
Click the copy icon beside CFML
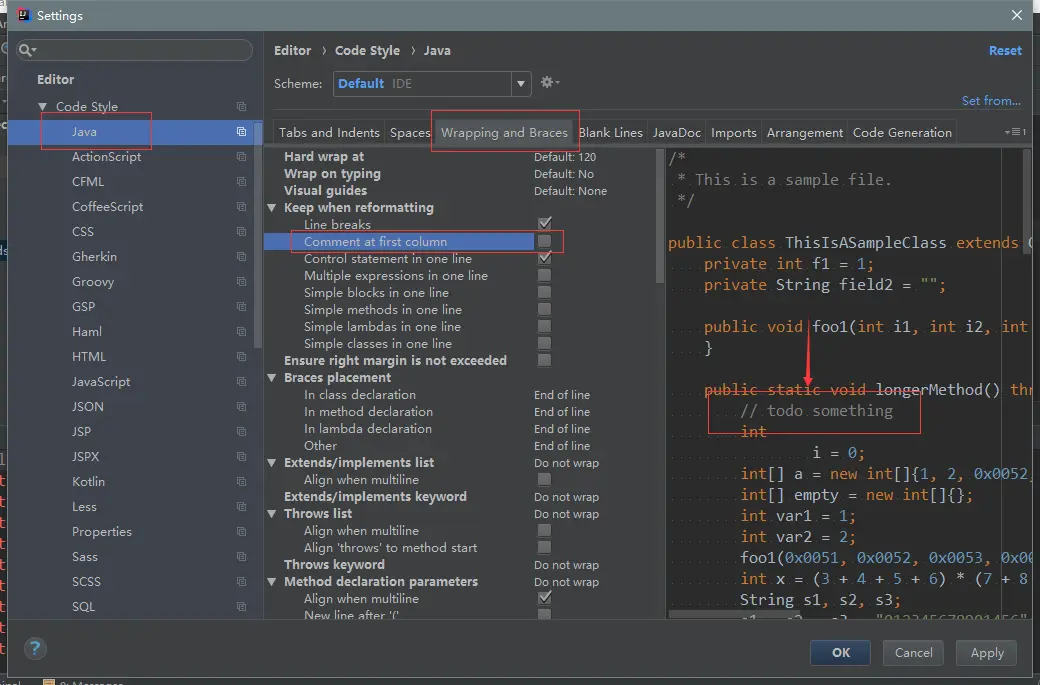241,181
